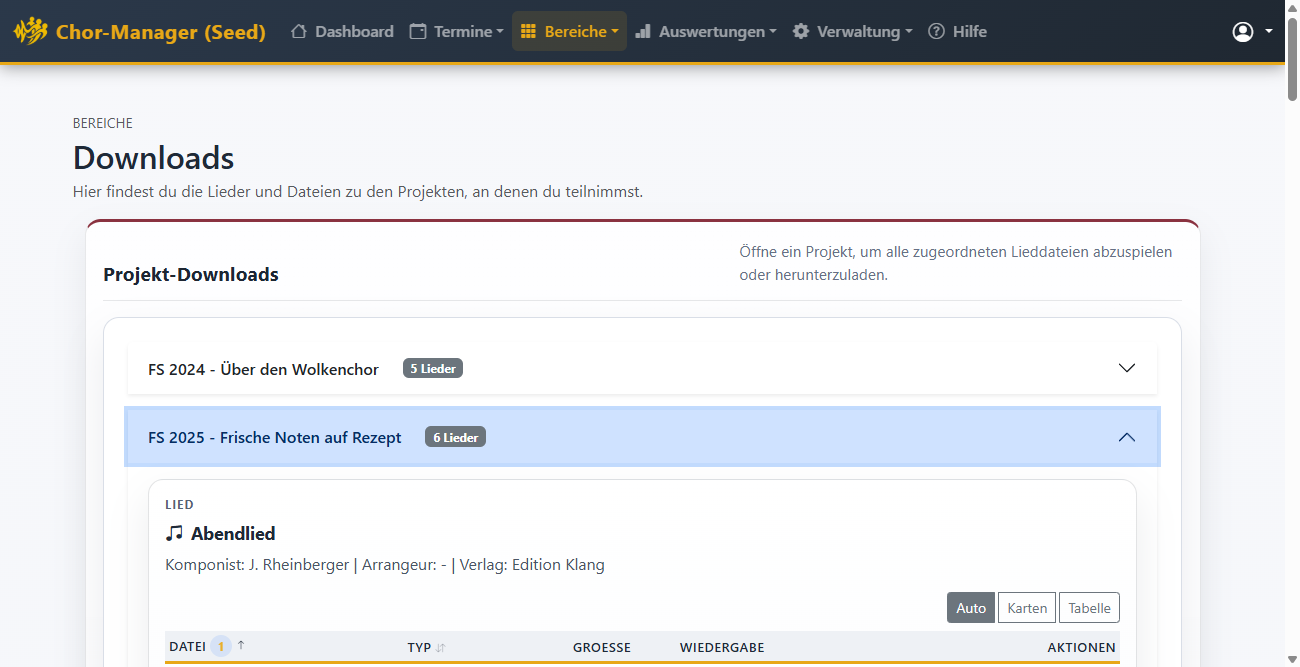Screen dimensions: 1300x667
Task: Select the Auto view mode
Action: (971, 608)
